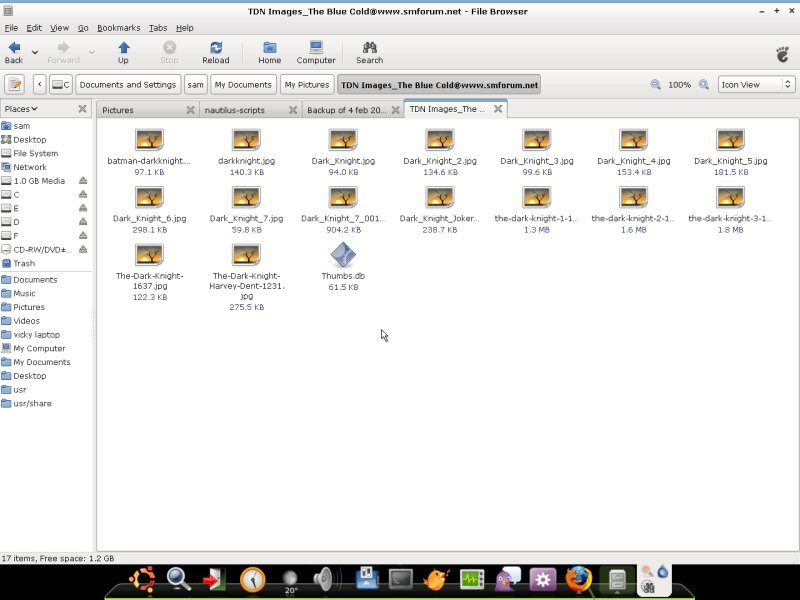Screen dimensions: 800x600
Task: Zoom out with the minus magnifier
Action: pyautogui.click(x=655, y=85)
